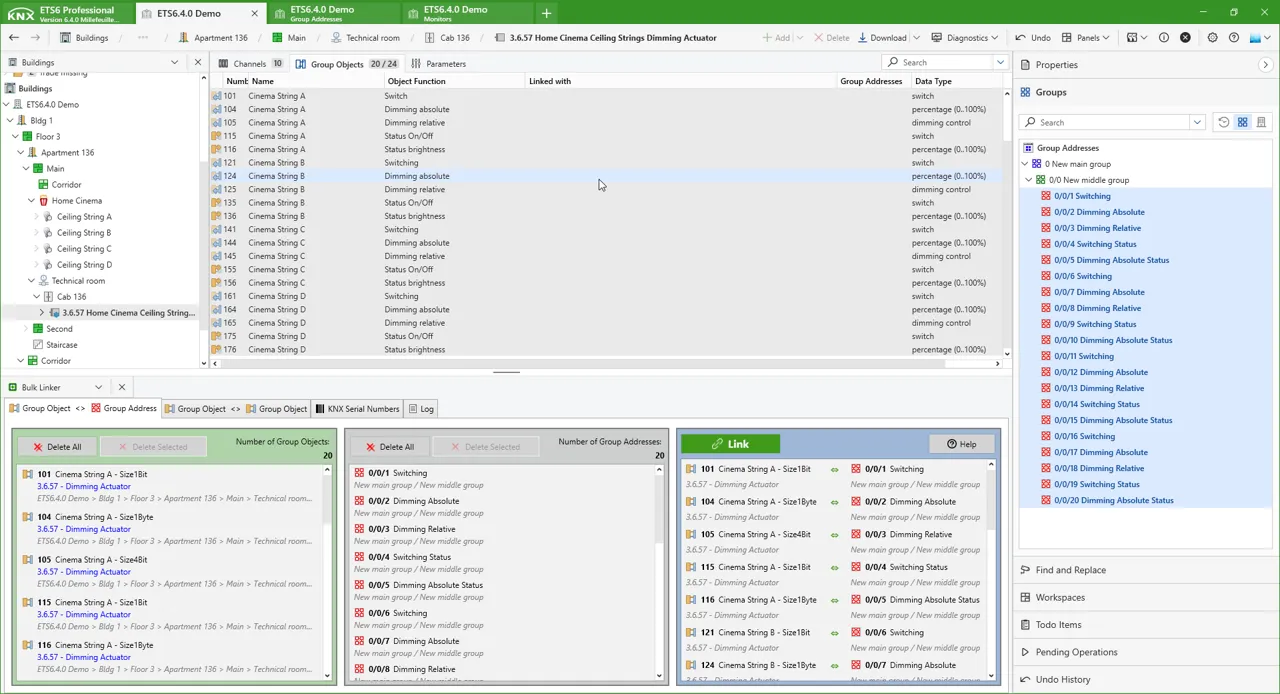Viewport: 1280px width, 694px height.
Task: Close the Buildings side panel
Action: pos(197,62)
